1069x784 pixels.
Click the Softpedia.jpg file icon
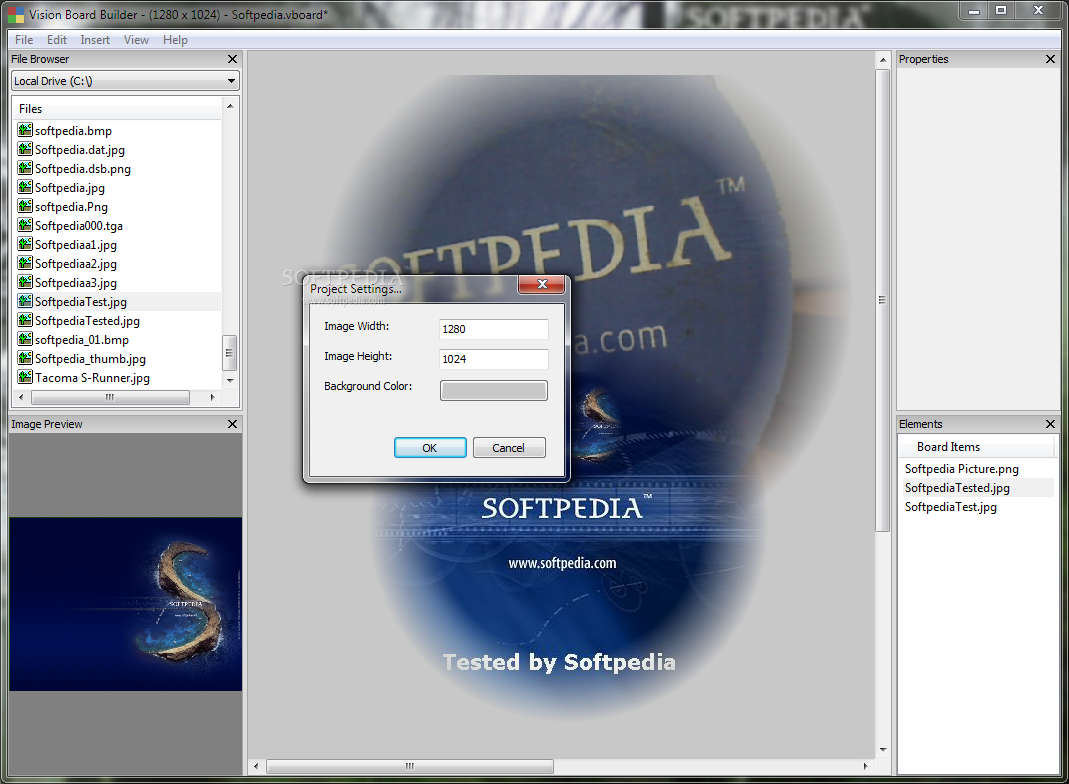[25, 187]
